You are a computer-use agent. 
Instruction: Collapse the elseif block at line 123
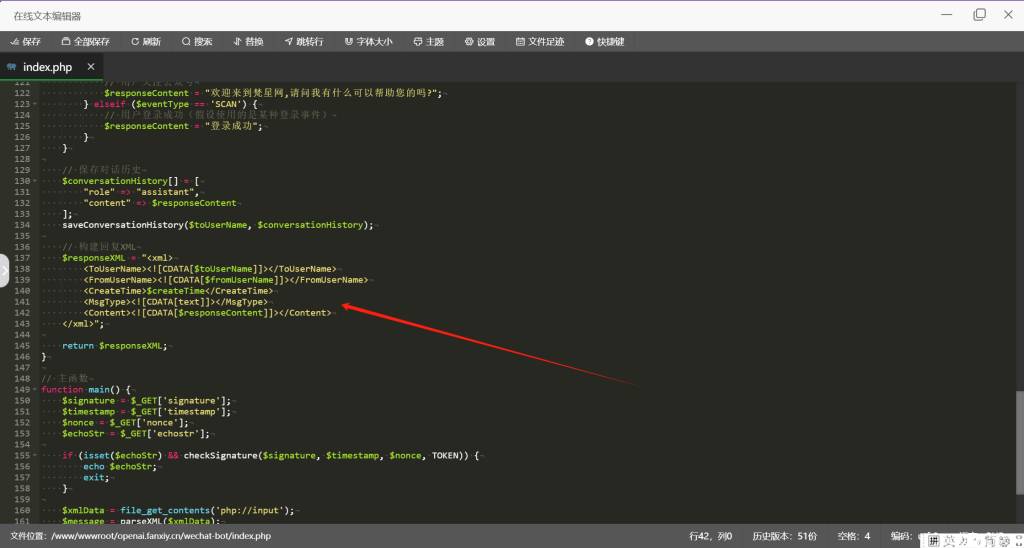point(35,104)
